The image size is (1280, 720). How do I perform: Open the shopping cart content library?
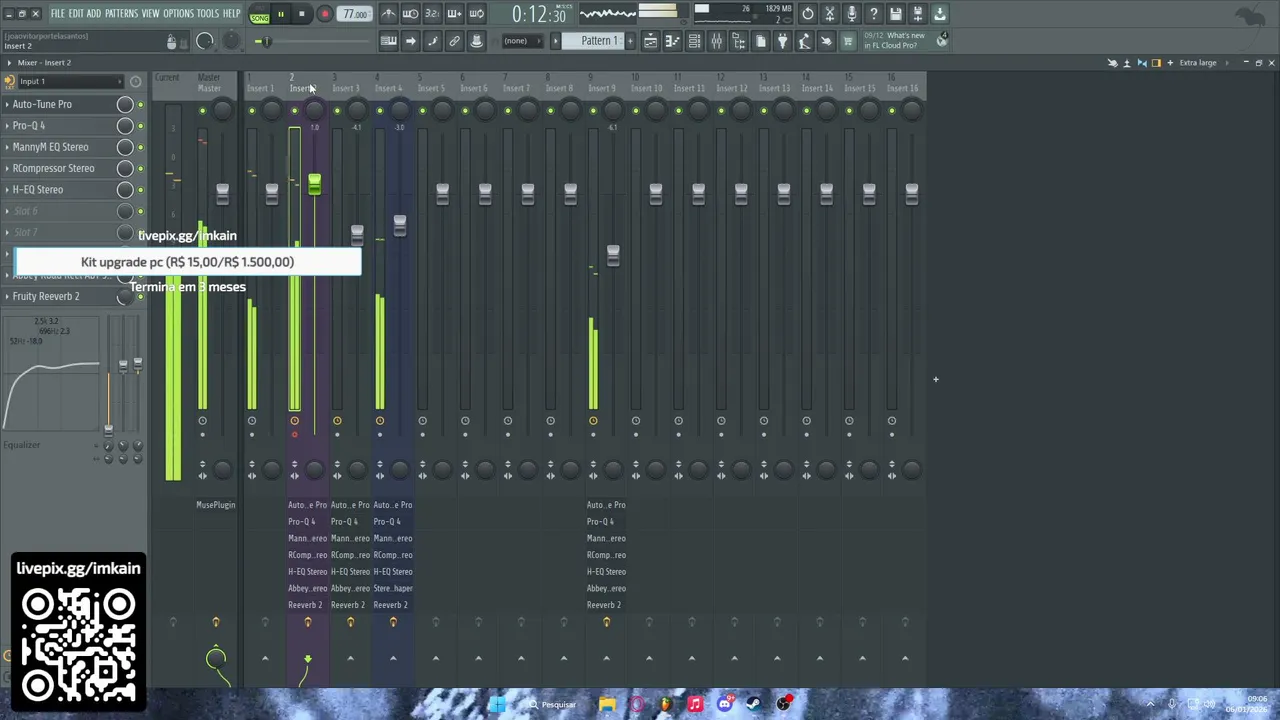click(848, 41)
